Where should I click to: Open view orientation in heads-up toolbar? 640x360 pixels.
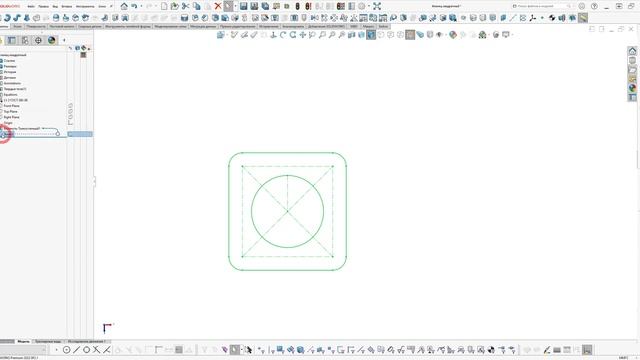click(x=221, y=35)
